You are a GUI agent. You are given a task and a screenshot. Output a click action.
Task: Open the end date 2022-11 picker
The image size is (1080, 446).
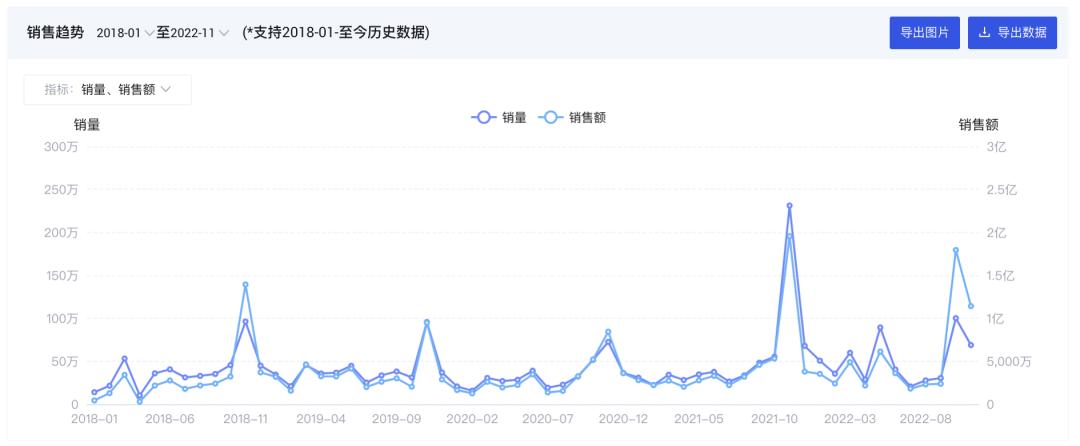tap(193, 33)
